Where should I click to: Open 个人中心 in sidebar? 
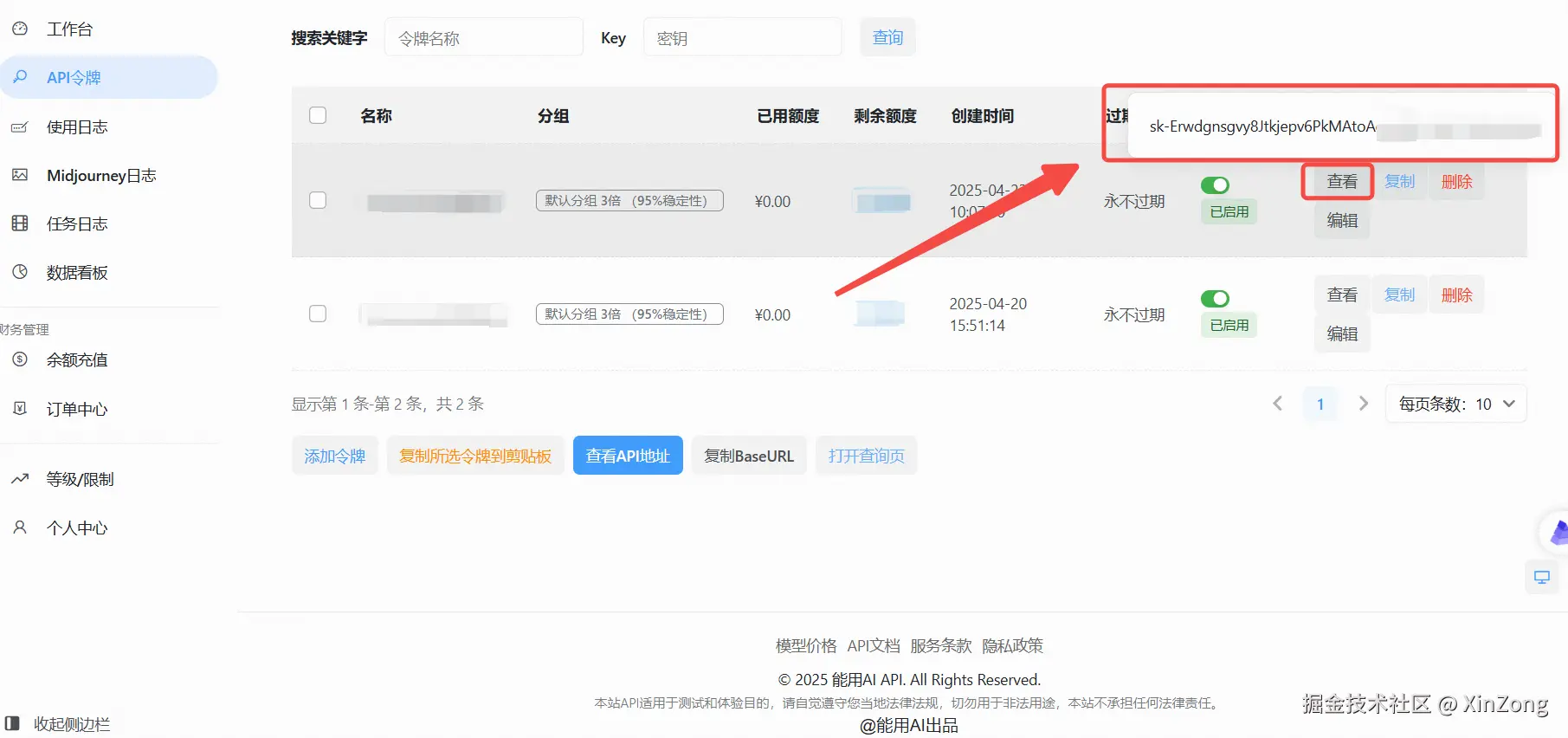point(77,528)
